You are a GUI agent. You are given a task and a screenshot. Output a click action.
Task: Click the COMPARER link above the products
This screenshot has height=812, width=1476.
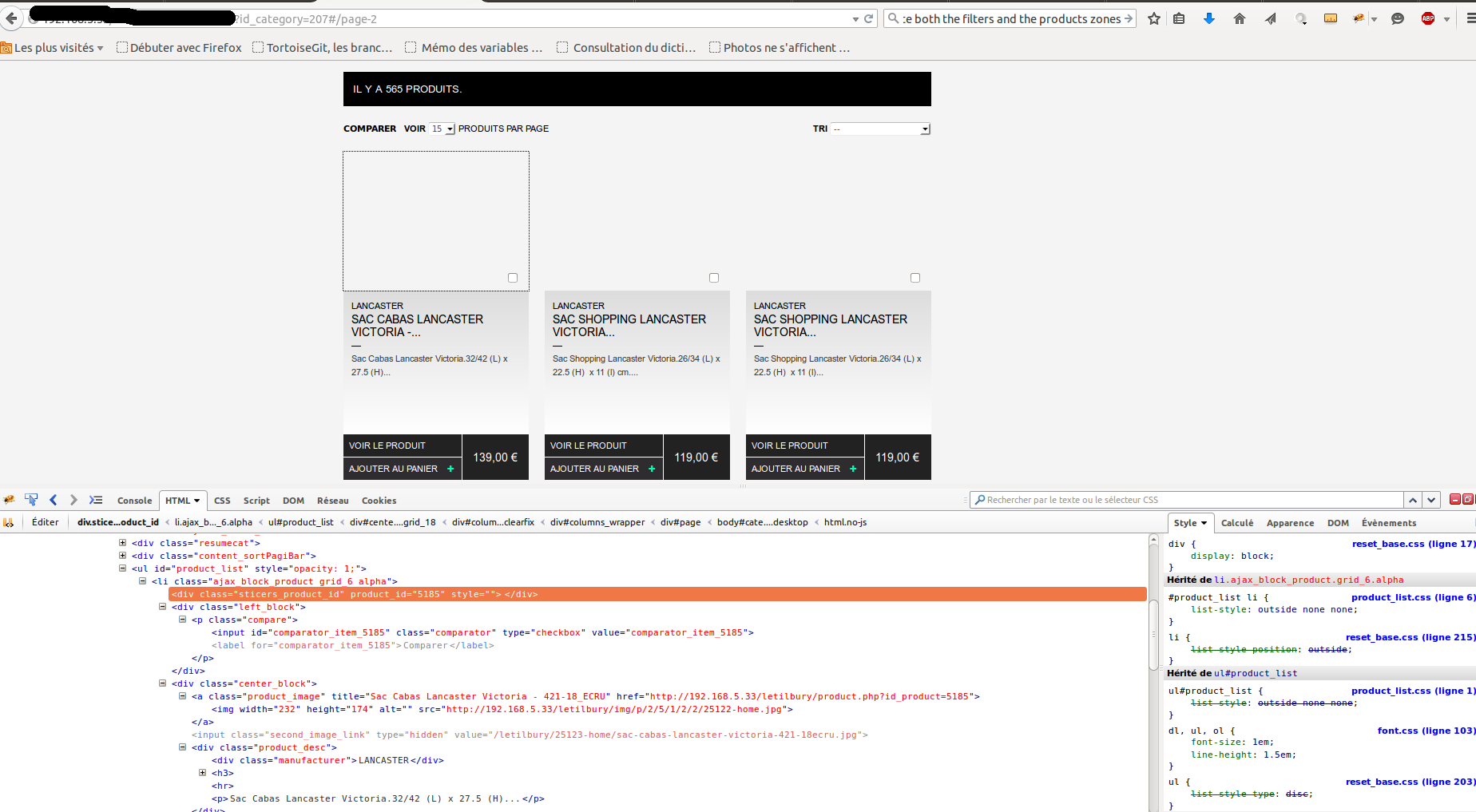coord(370,129)
